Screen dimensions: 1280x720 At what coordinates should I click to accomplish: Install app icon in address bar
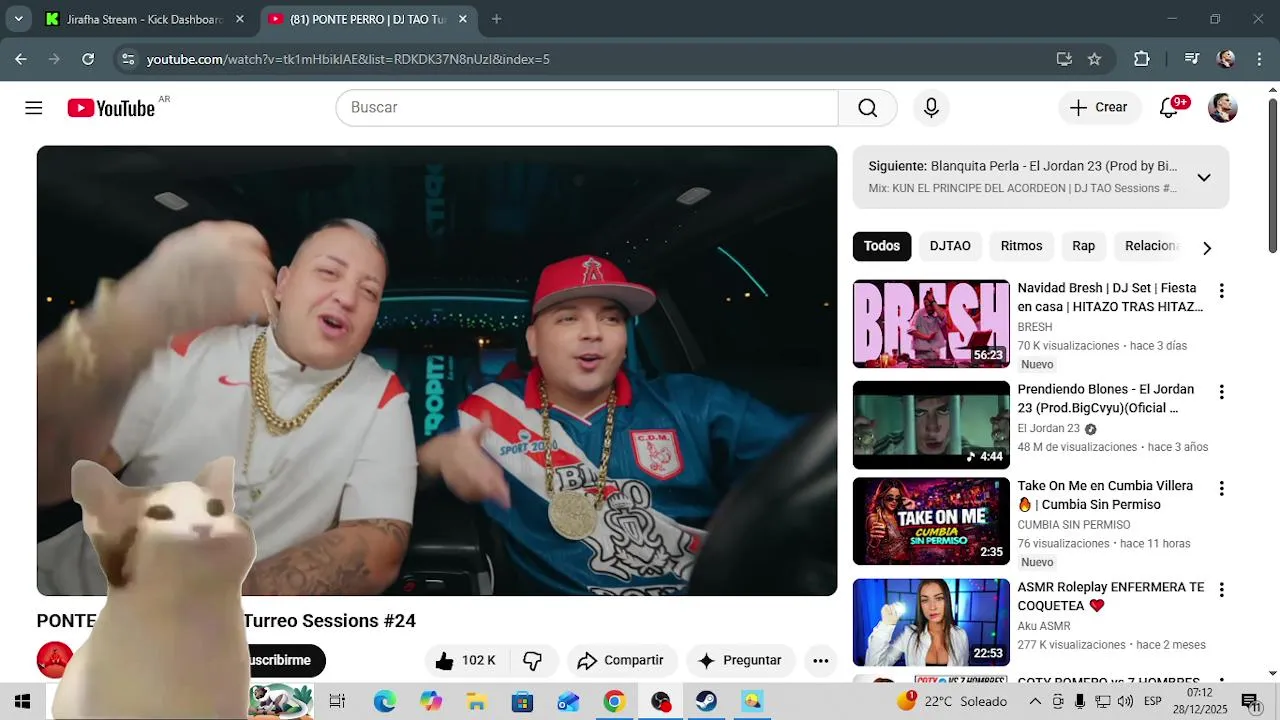1064,59
